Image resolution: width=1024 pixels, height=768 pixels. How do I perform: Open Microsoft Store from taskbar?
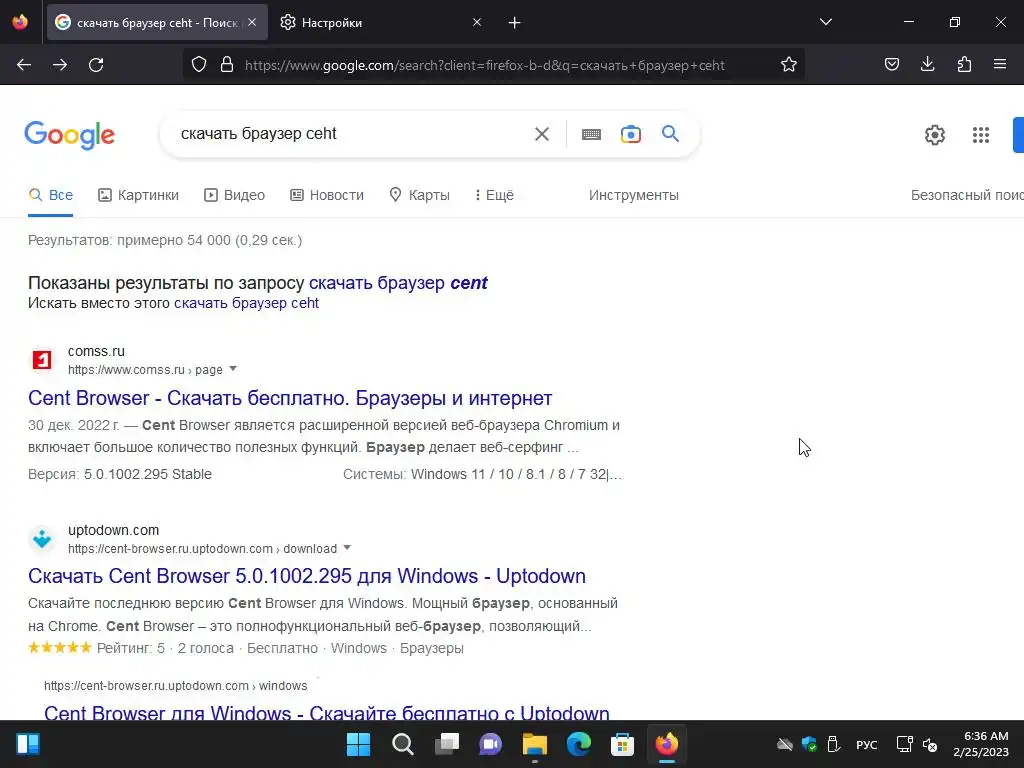pyautogui.click(x=622, y=744)
